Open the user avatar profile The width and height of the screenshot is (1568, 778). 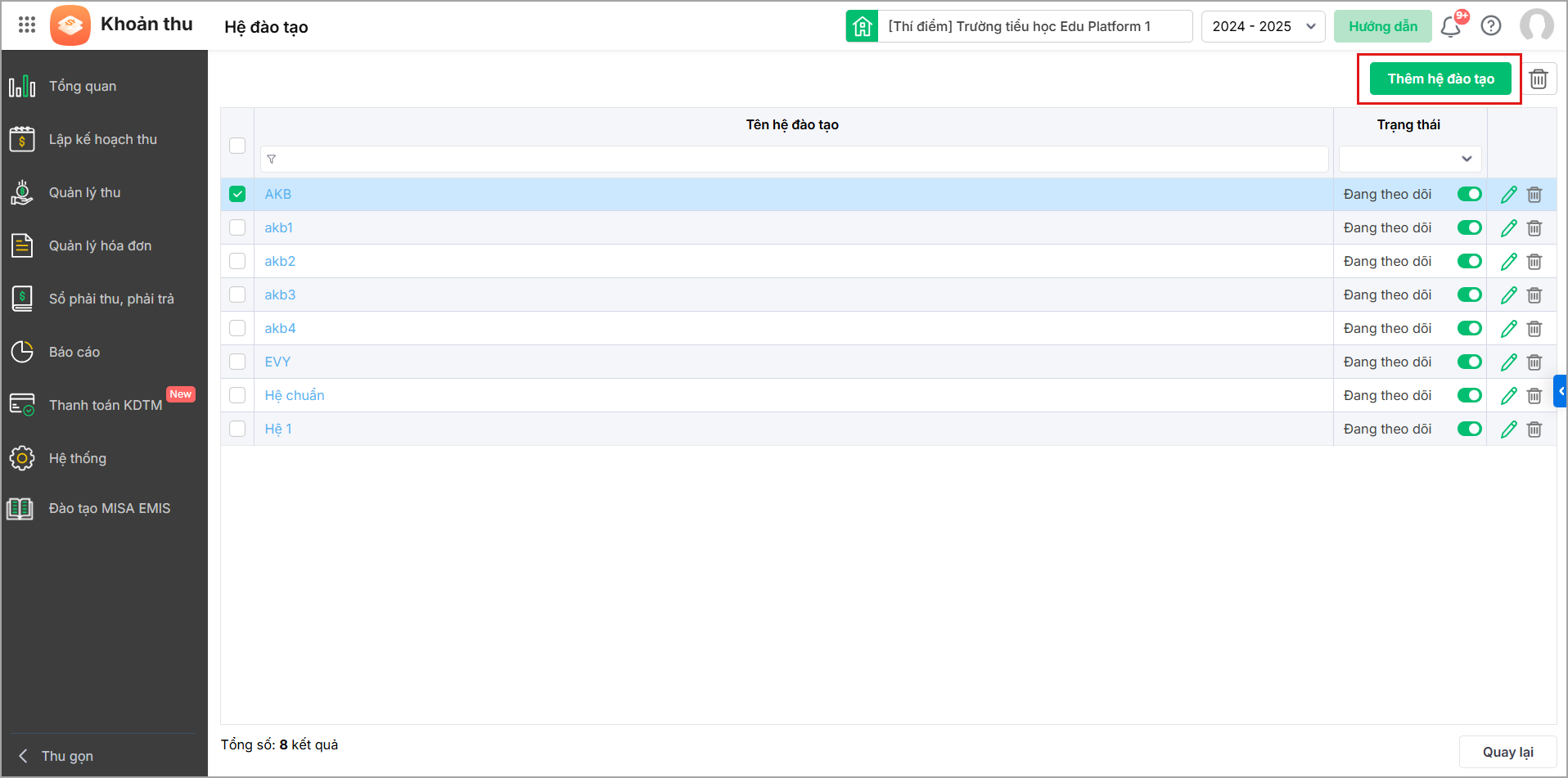pyautogui.click(x=1536, y=25)
